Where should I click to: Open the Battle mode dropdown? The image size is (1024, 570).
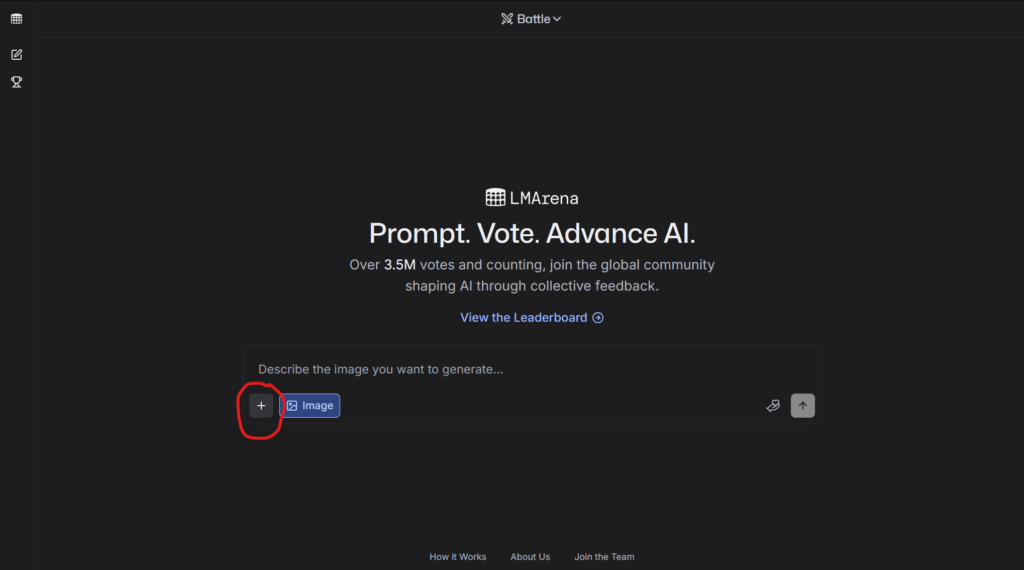[532, 19]
